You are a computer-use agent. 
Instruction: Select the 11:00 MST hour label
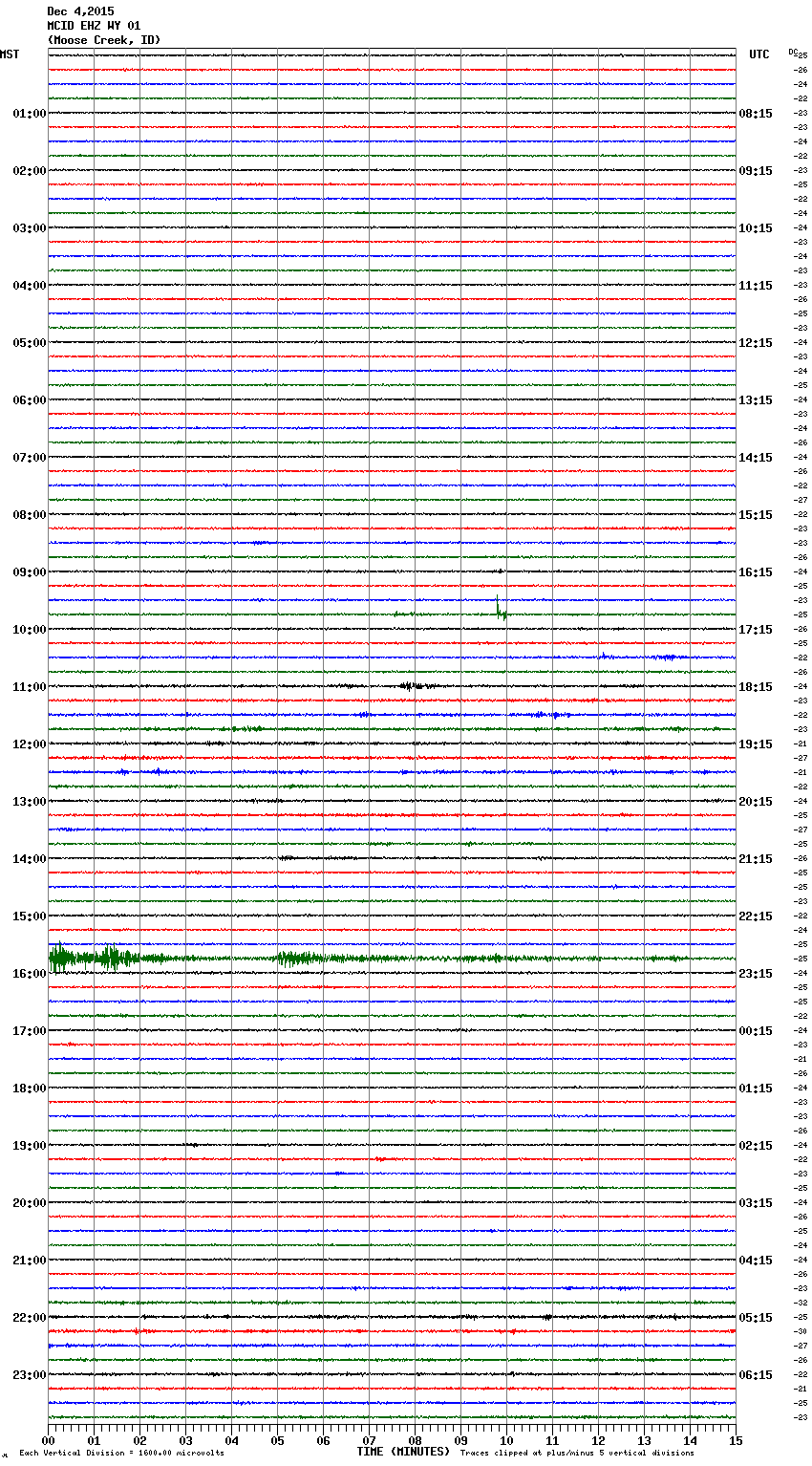coord(30,687)
